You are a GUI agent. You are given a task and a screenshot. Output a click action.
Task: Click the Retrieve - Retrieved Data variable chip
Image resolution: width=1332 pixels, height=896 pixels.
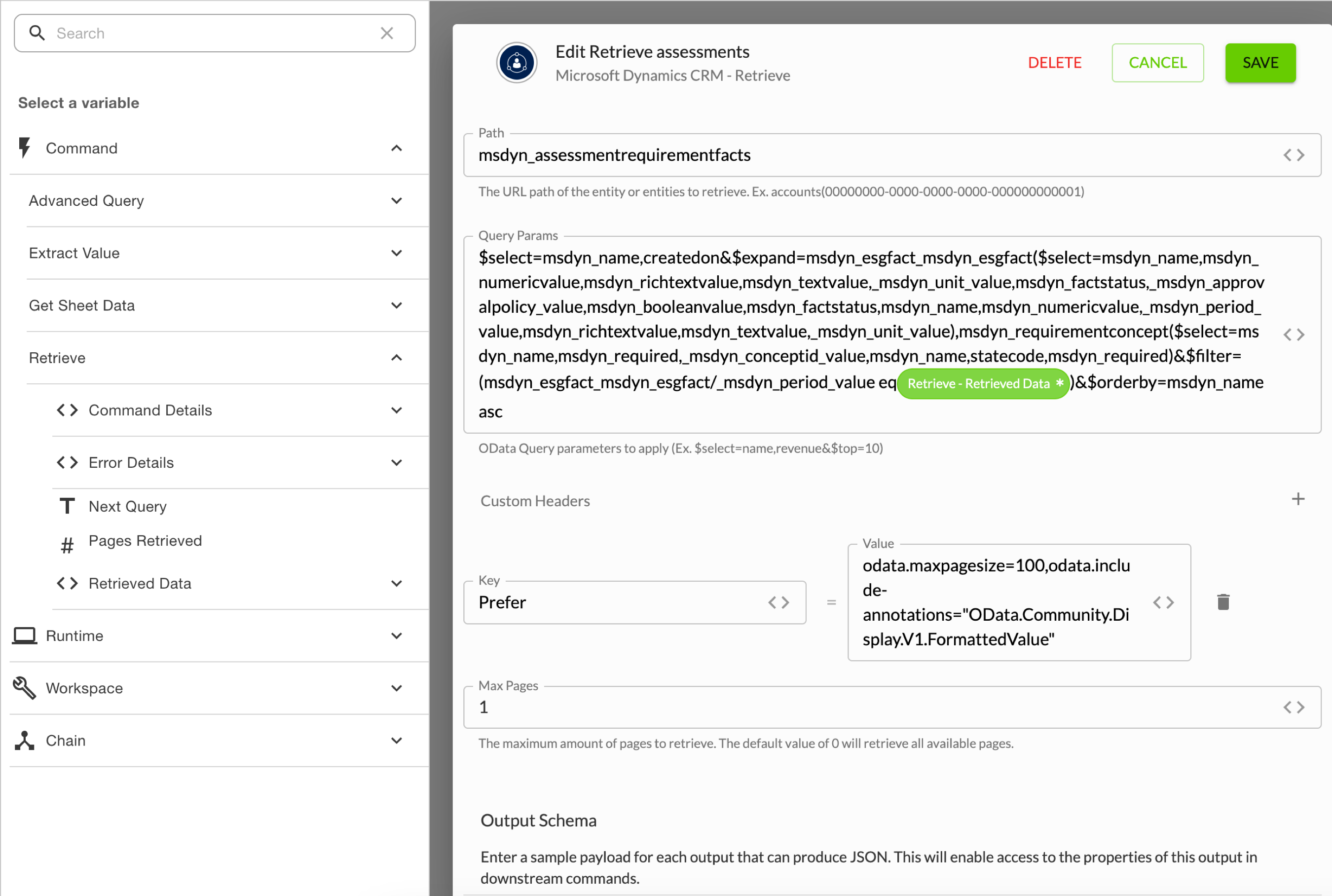pyautogui.click(x=984, y=383)
